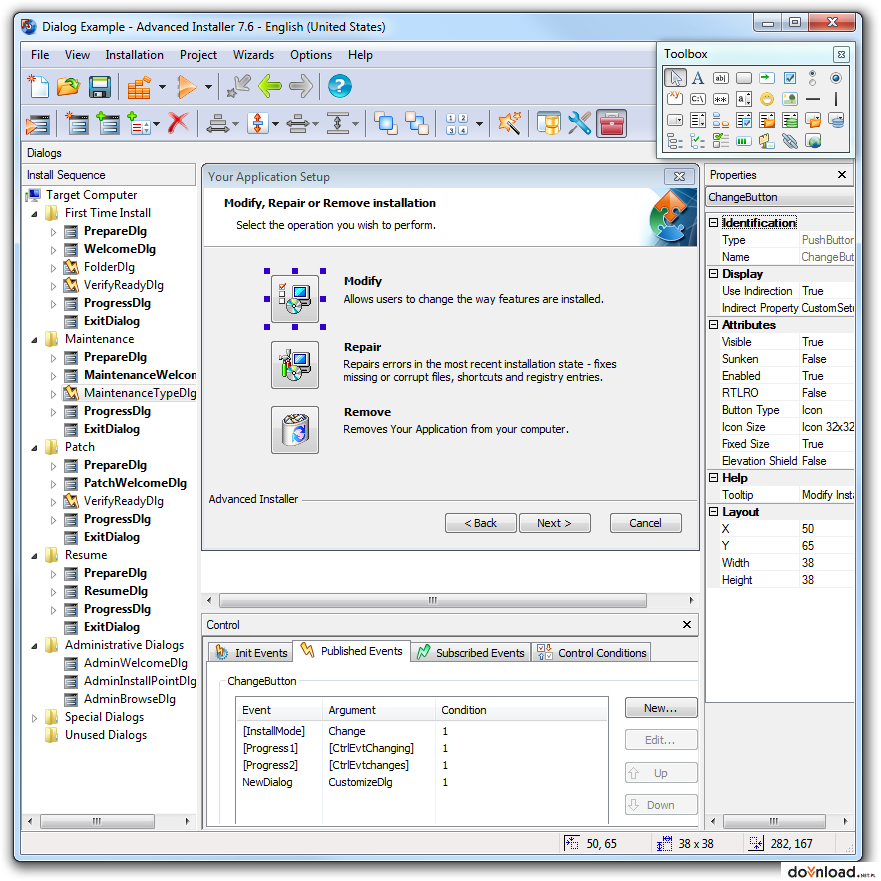Save the project with the floppy disk icon
The height and width of the screenshot is (881, 881).
click(x=99, y=87)
